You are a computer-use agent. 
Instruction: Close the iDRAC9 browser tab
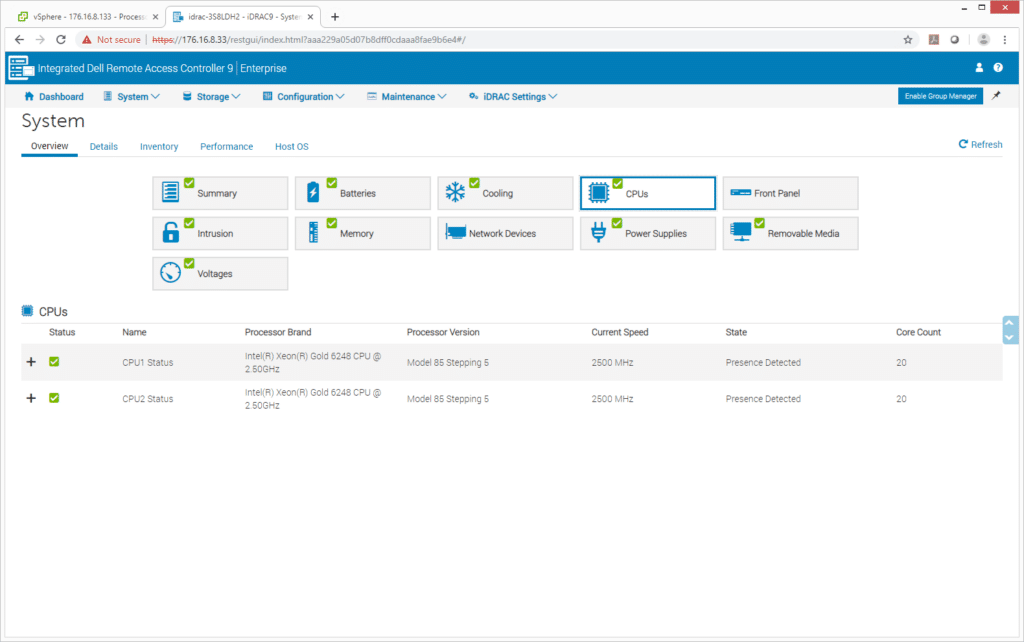coord(310,17)
